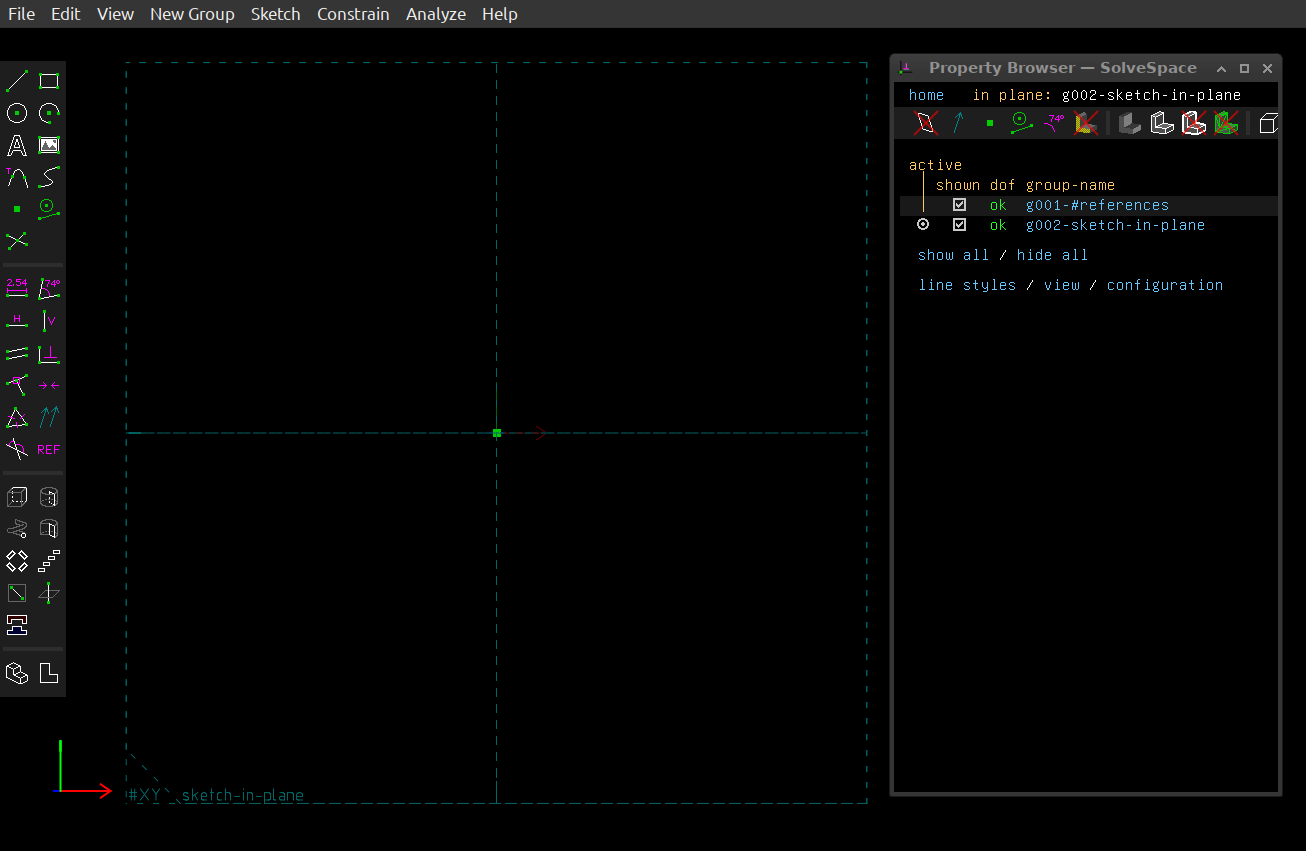Click the 'hide all' link
This screenshot has width=1306, height=851.
point(1052,255)
